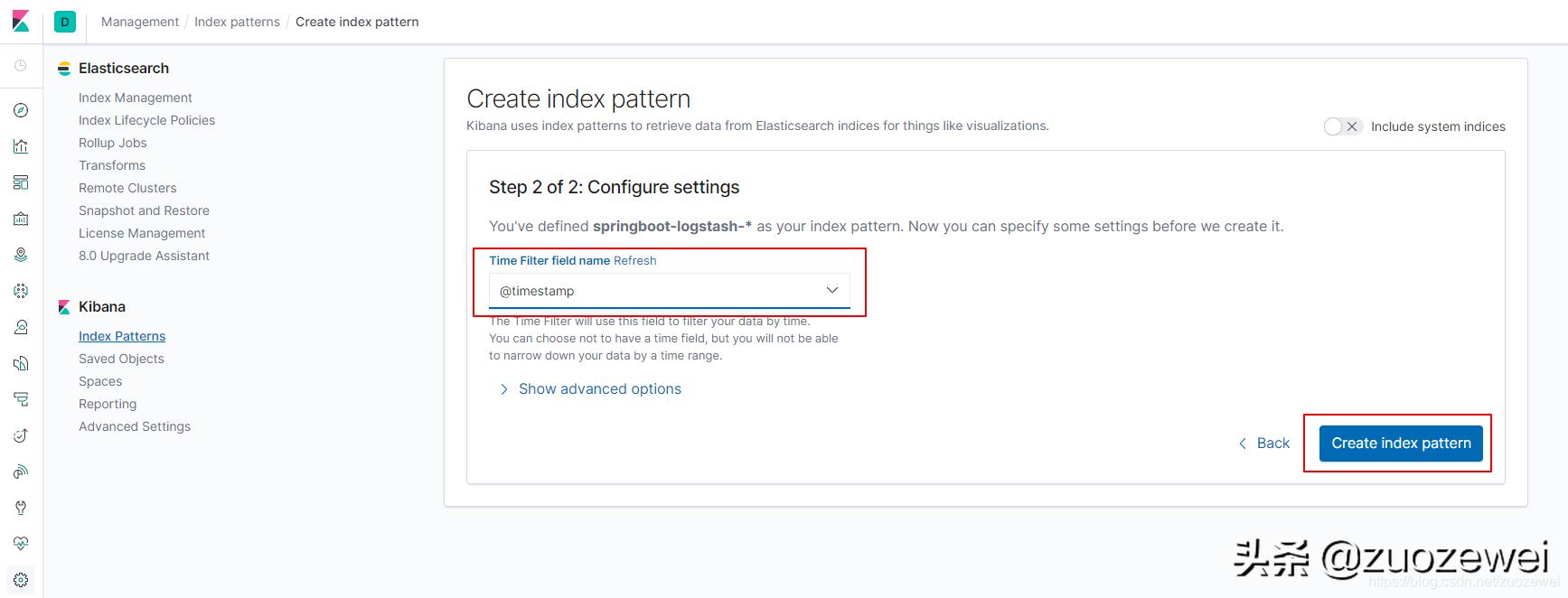Open Dashboard icon in sidebar
The width and height of the screenshot is (1568, 598).
tap(21, 182)
